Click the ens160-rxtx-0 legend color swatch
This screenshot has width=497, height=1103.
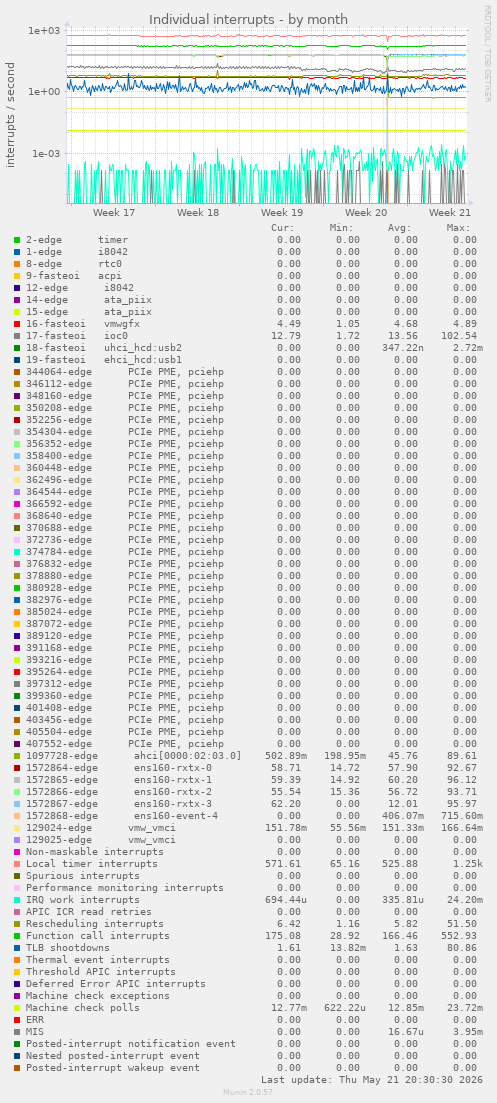coord(16,767)
